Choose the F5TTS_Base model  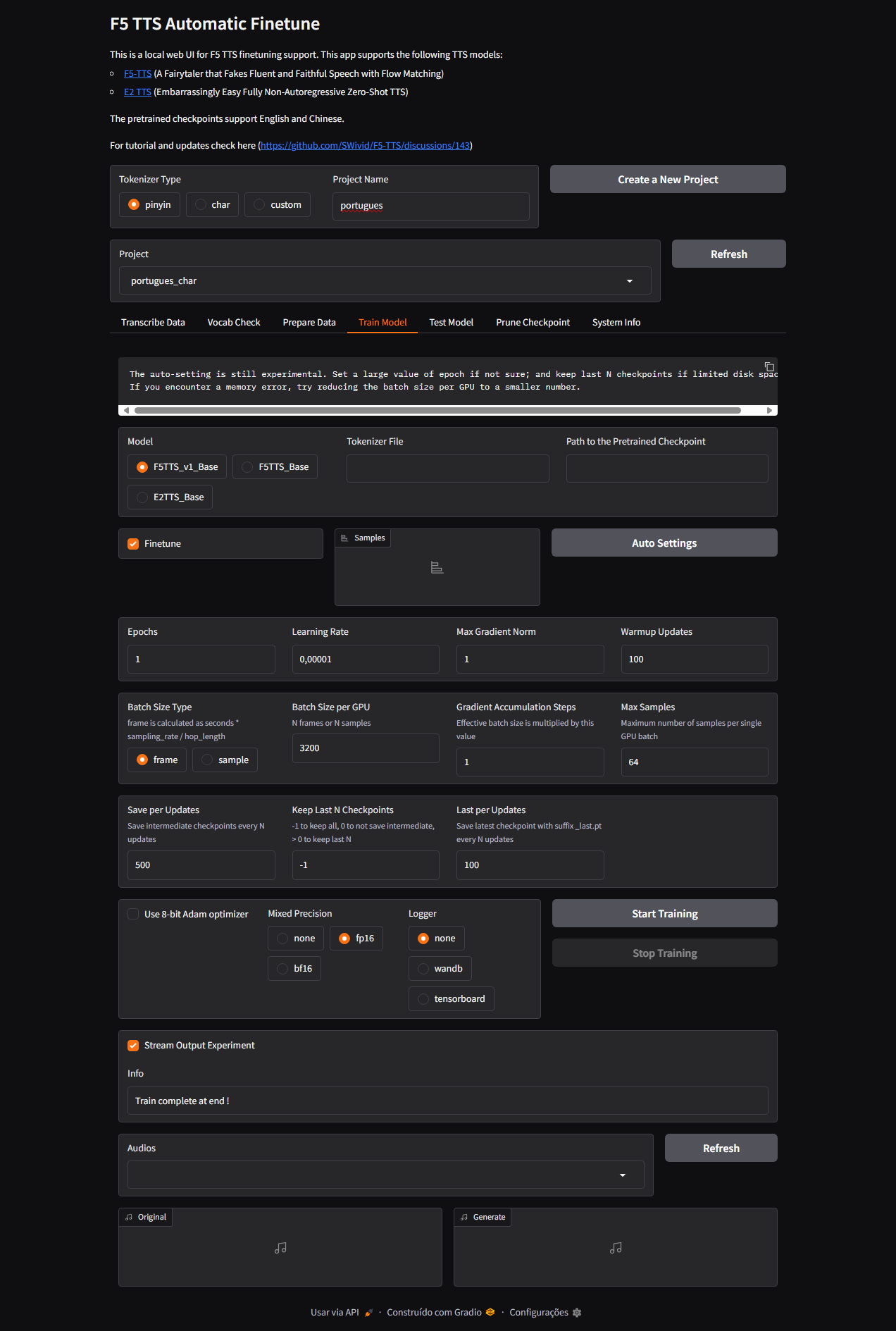tap(275, 466)
